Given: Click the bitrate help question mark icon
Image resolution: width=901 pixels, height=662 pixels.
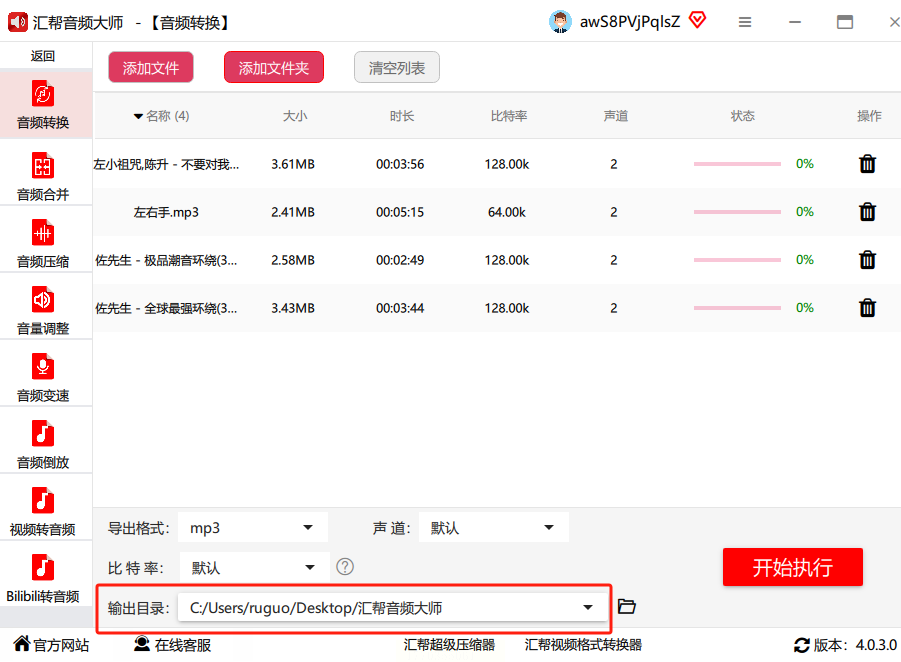Looking at the screenshot, I should [345, 567].
